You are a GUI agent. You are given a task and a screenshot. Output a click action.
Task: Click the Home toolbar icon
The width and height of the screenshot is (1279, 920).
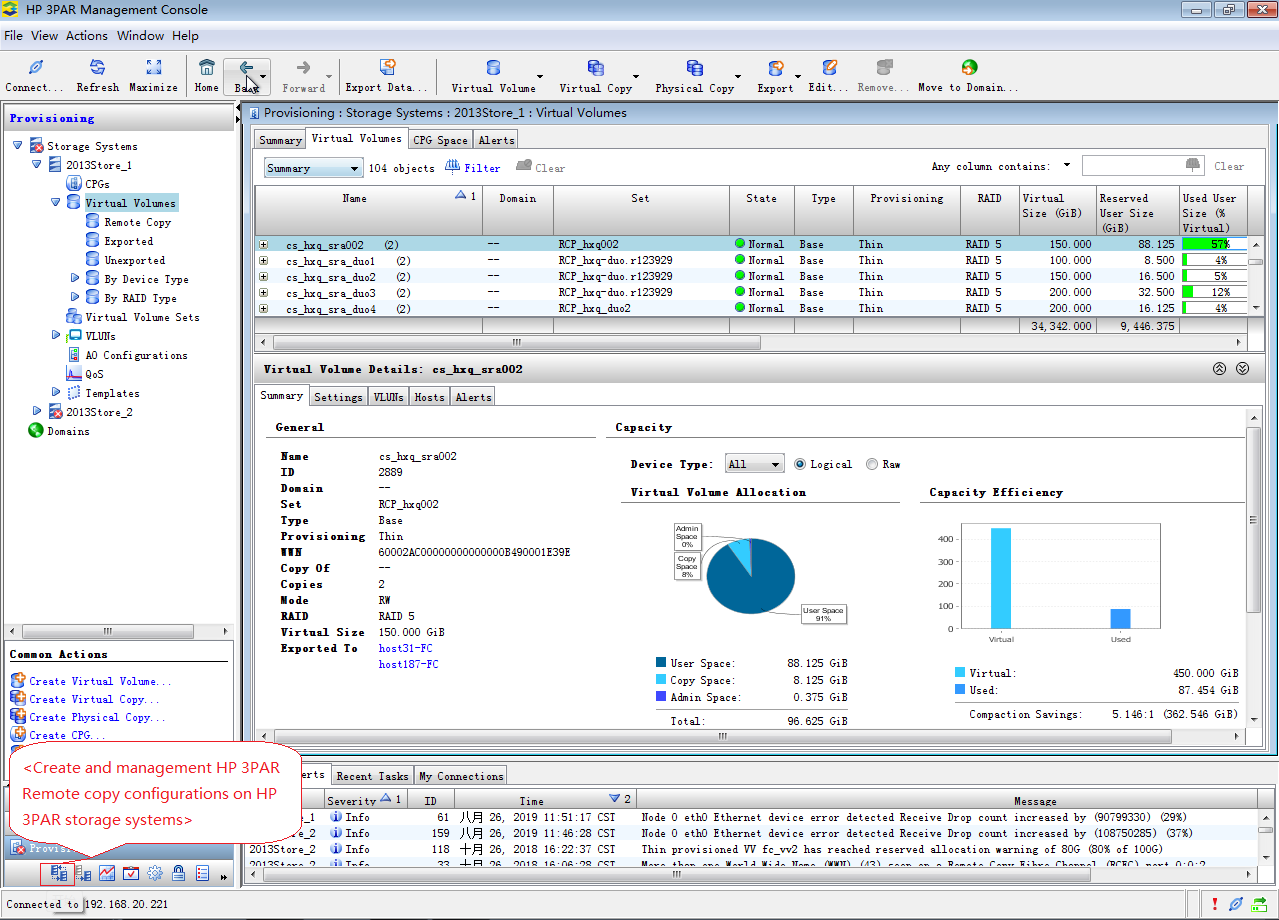pyautogui.click(x=206, y=68)
